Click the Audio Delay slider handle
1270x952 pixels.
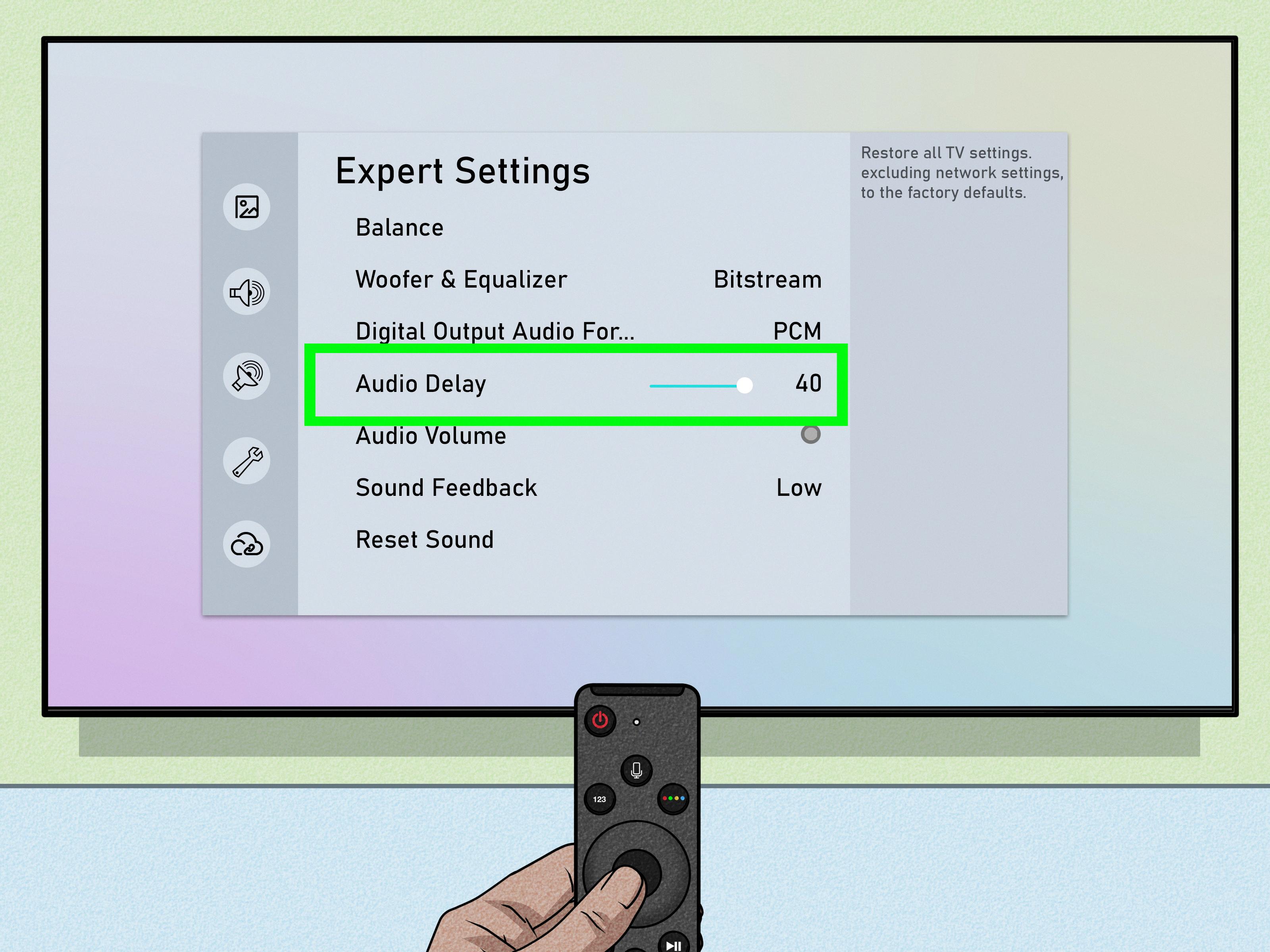click(x=745, y=385)
